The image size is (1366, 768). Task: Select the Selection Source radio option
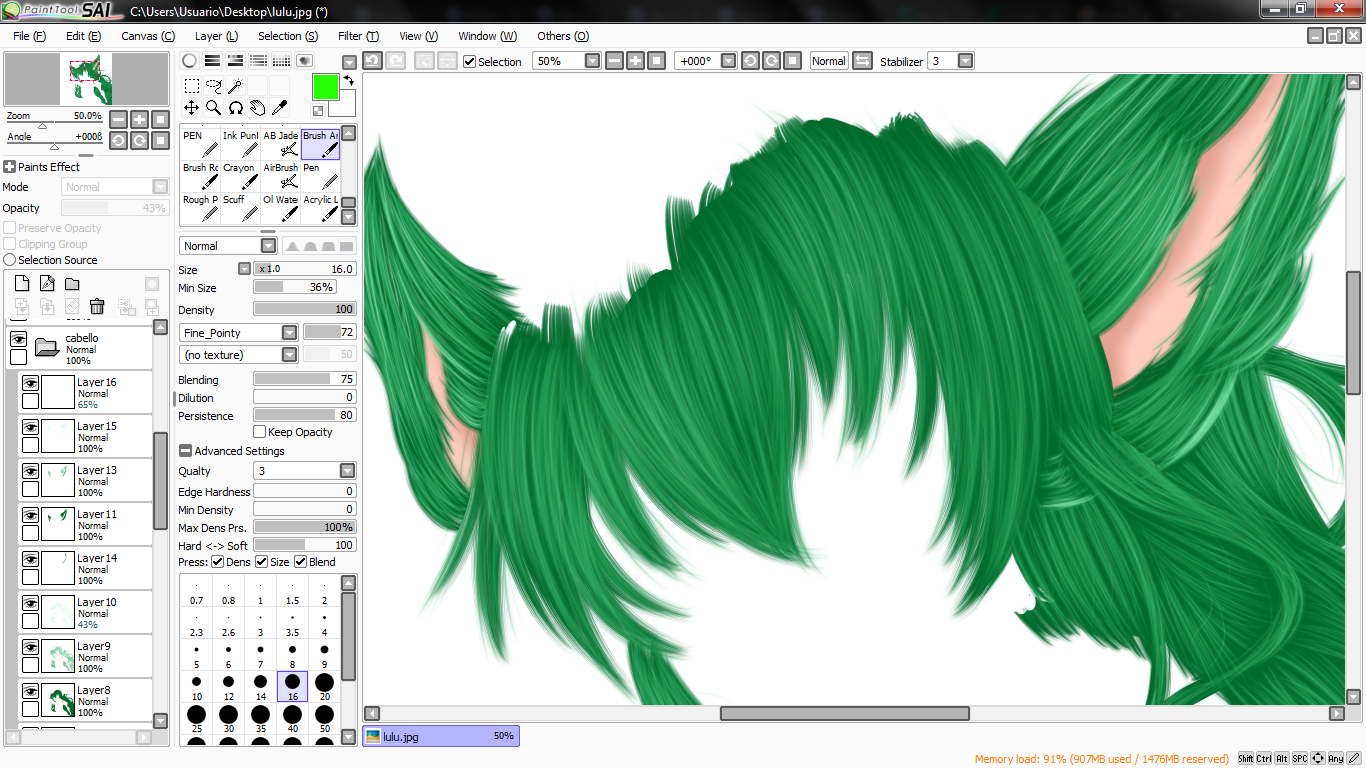(x=9, y=260)
